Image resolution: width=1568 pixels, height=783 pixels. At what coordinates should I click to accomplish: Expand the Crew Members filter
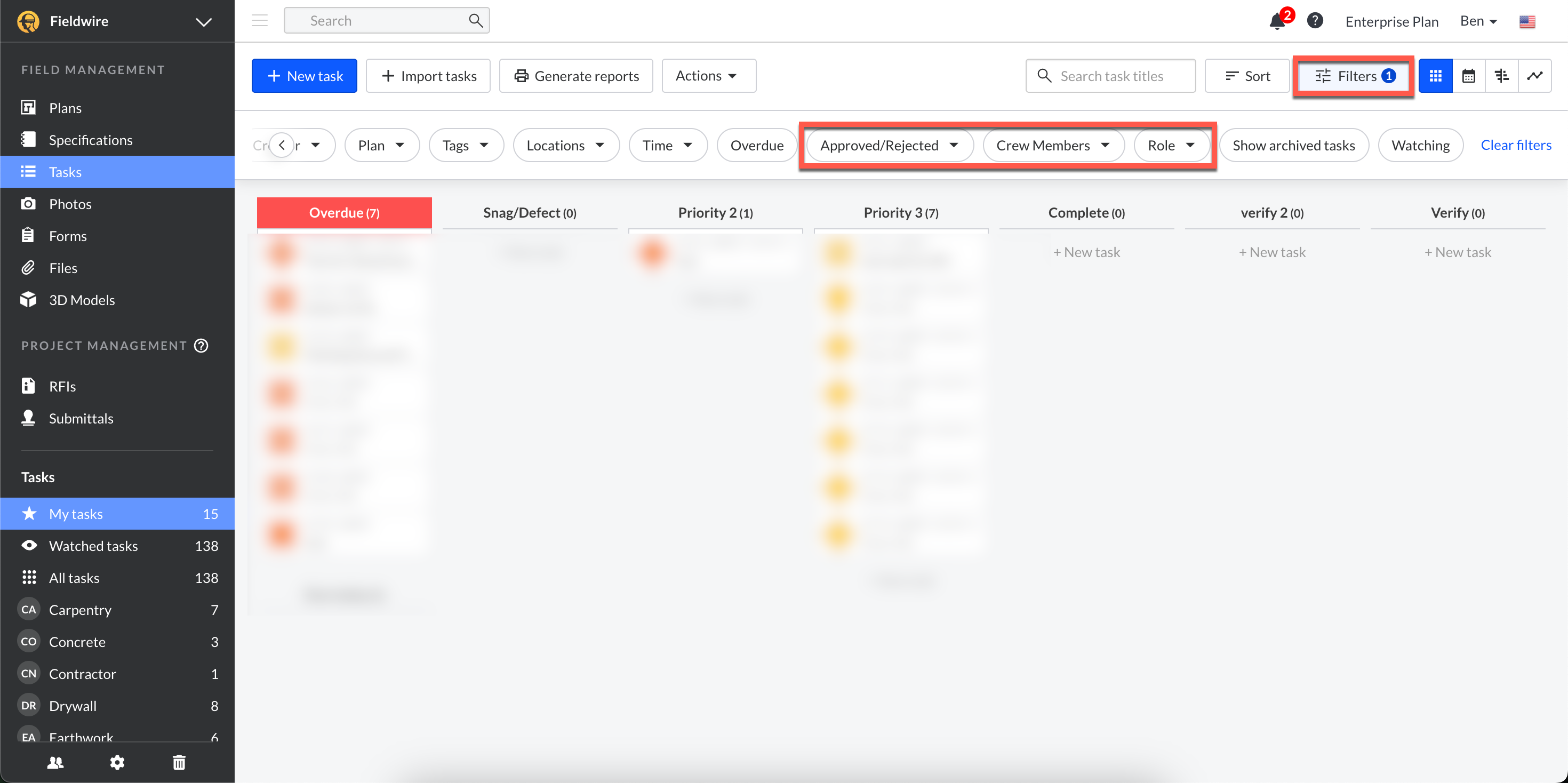click(x=1054, y=146)
